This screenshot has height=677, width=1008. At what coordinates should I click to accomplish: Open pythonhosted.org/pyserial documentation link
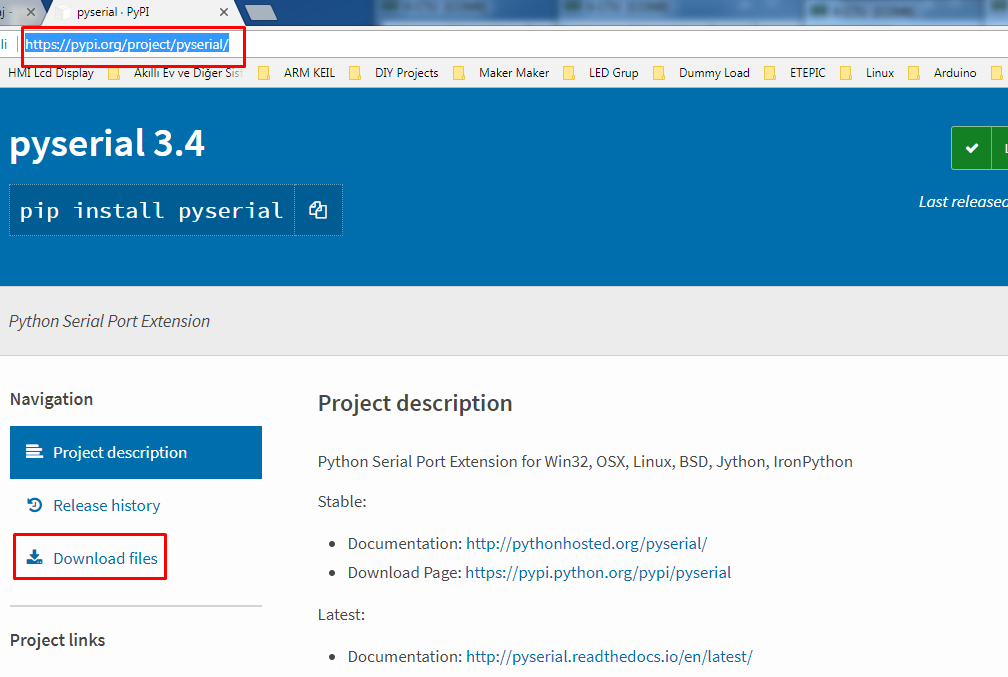click(586, 544)
